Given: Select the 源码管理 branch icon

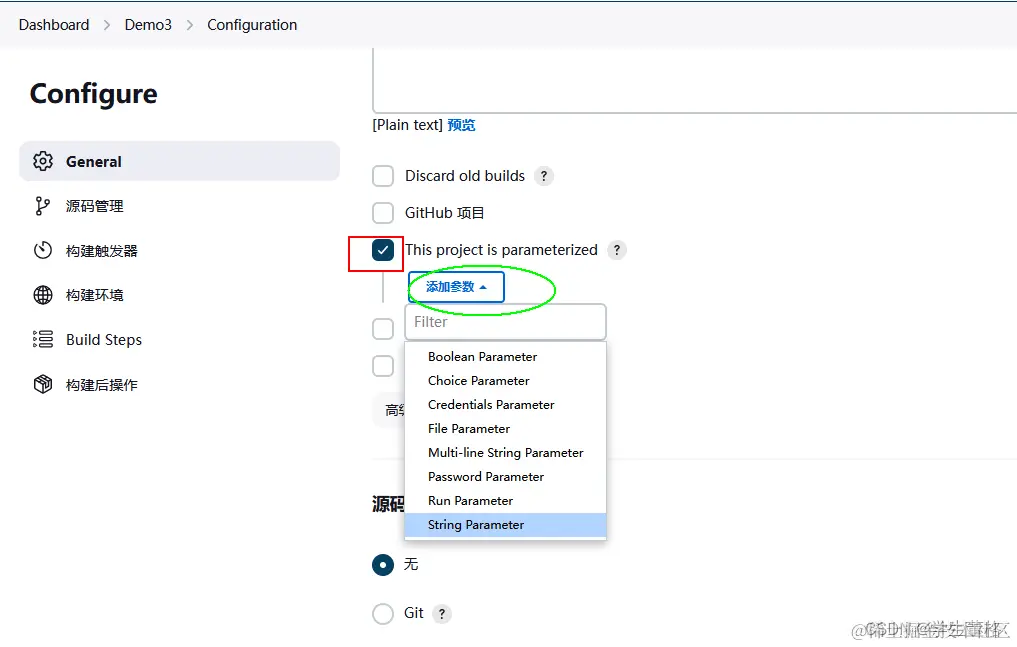Looking at the screenshot, I should tap(43, 206).
